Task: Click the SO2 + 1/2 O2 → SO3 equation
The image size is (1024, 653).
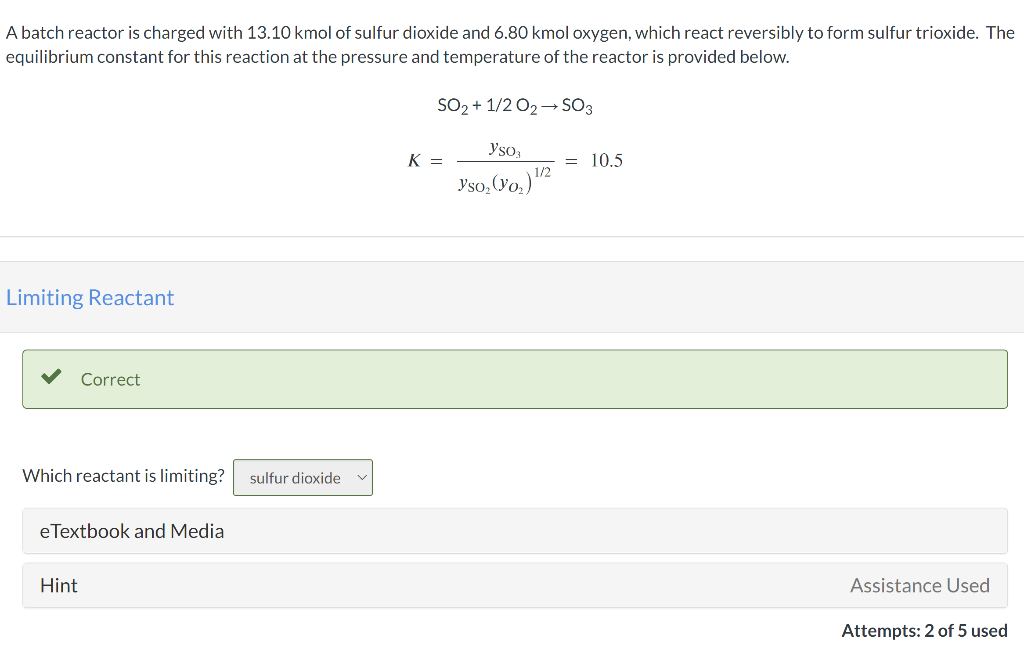Action: pos(514,105)
